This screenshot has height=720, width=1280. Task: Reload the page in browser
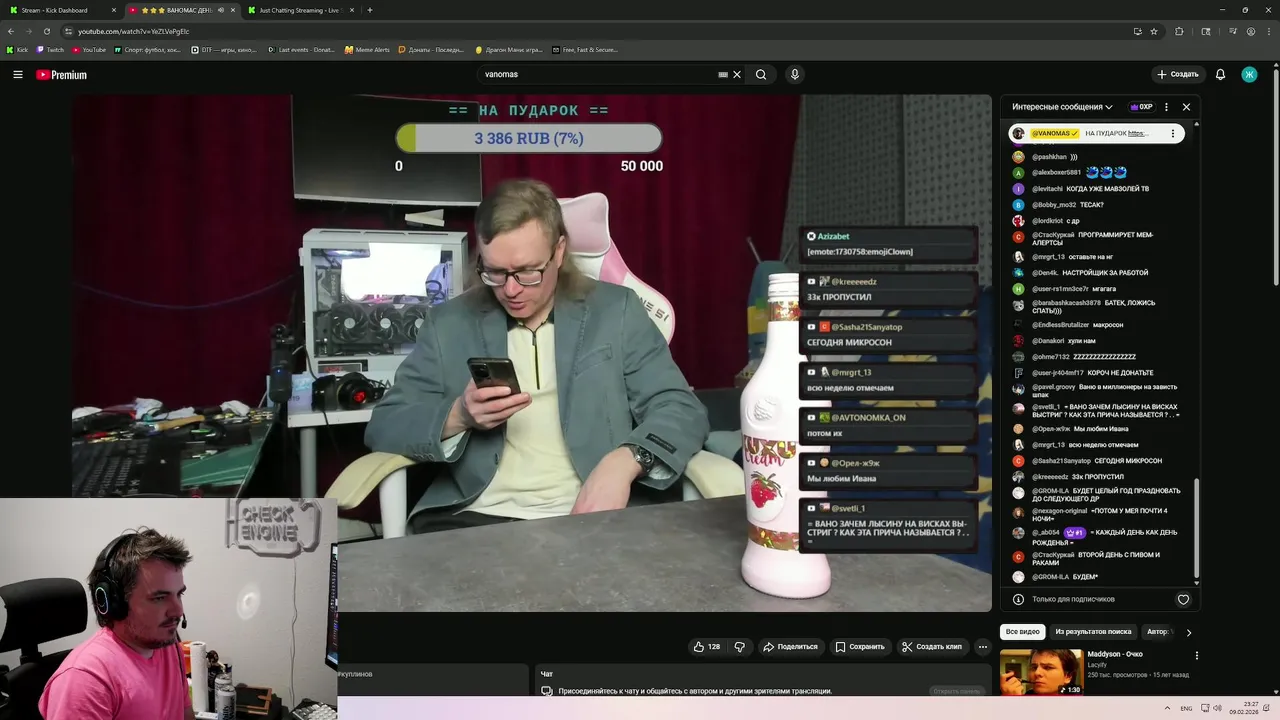coord(46,31)
